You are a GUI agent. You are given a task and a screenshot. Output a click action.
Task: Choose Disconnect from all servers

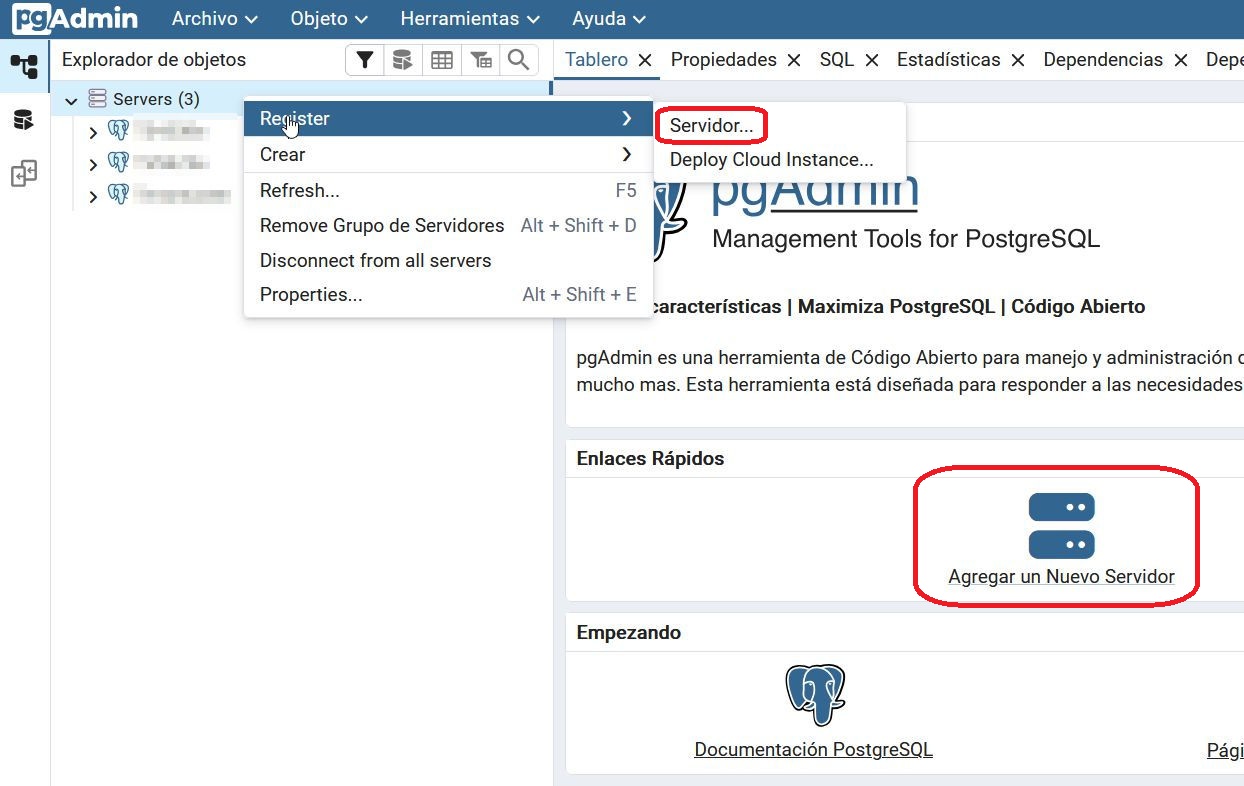pos(375,260)
